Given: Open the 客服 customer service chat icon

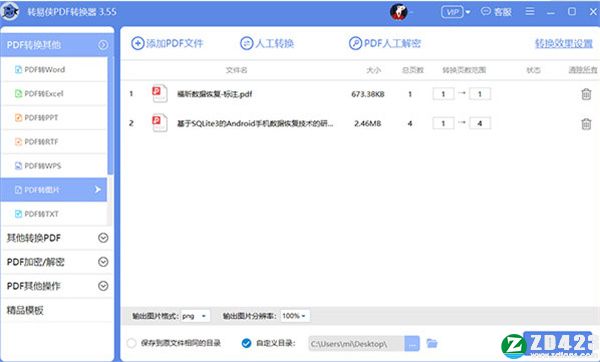Looking at the screenshot, I should pos(486,11).
